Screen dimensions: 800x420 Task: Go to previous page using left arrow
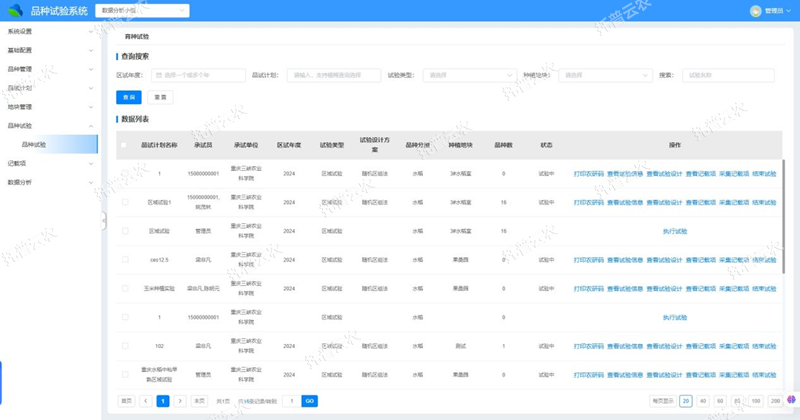coord(145,401)
